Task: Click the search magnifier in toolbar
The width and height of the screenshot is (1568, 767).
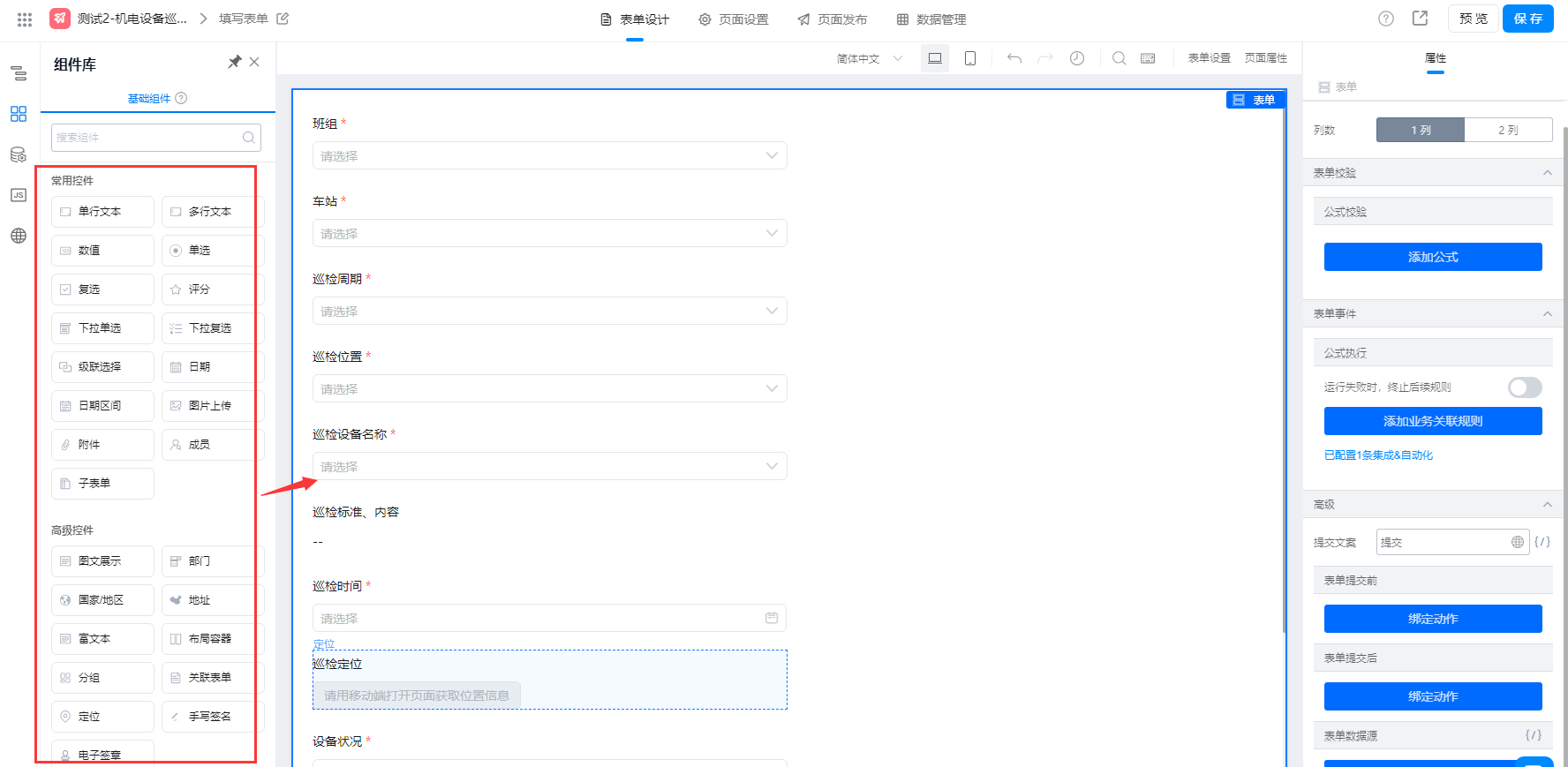Action: (1119, 58)
